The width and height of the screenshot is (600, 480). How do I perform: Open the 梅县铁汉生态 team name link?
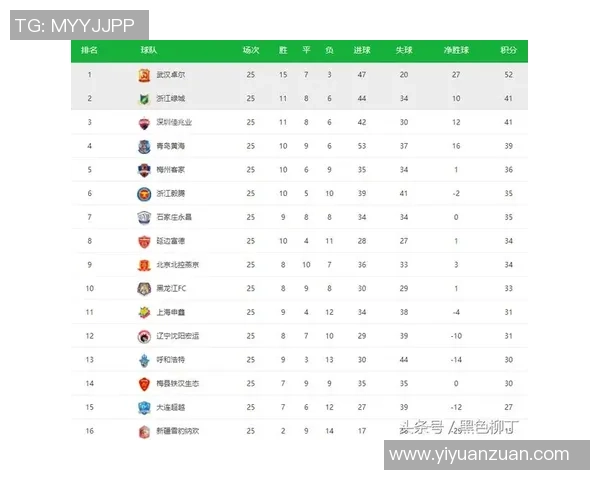[x=177, y=384]
